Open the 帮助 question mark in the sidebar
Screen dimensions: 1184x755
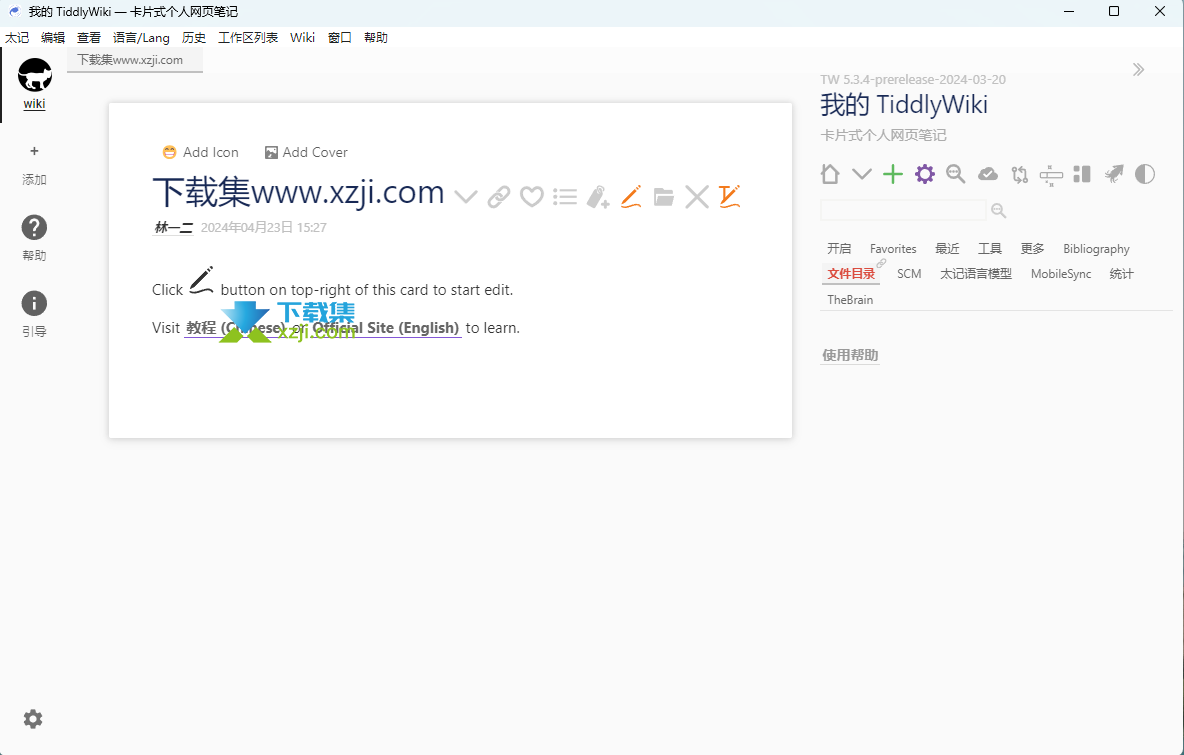(x=34, y=227)
